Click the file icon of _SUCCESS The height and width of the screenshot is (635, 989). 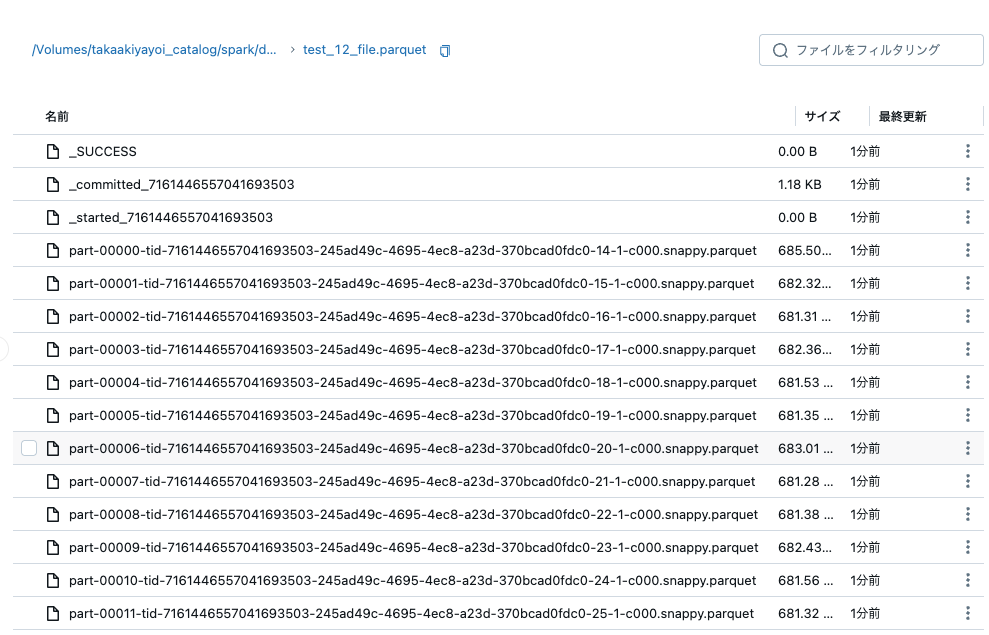pyautogui.click(x=53, y=151)
